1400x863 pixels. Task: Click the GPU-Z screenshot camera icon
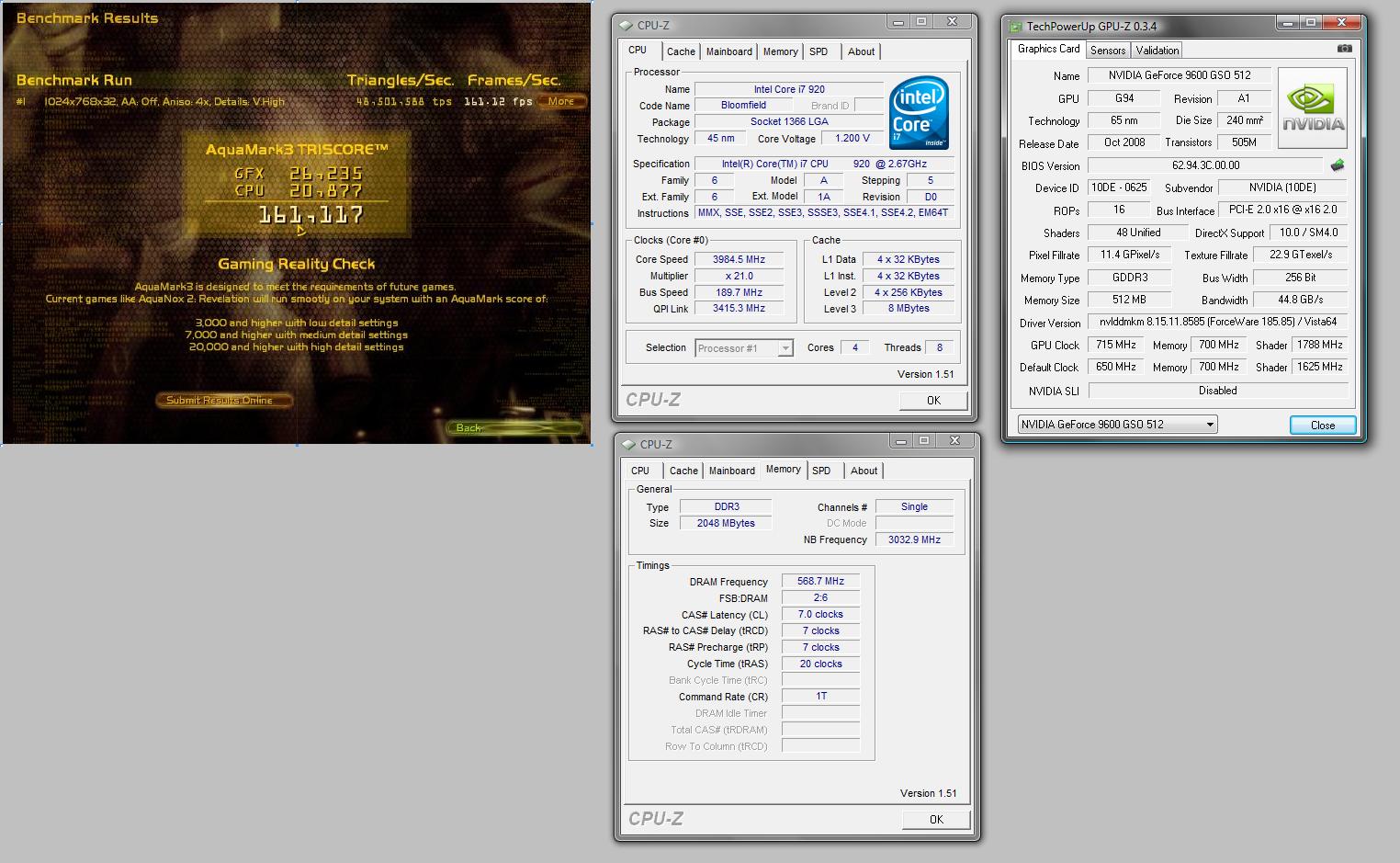1344,49
